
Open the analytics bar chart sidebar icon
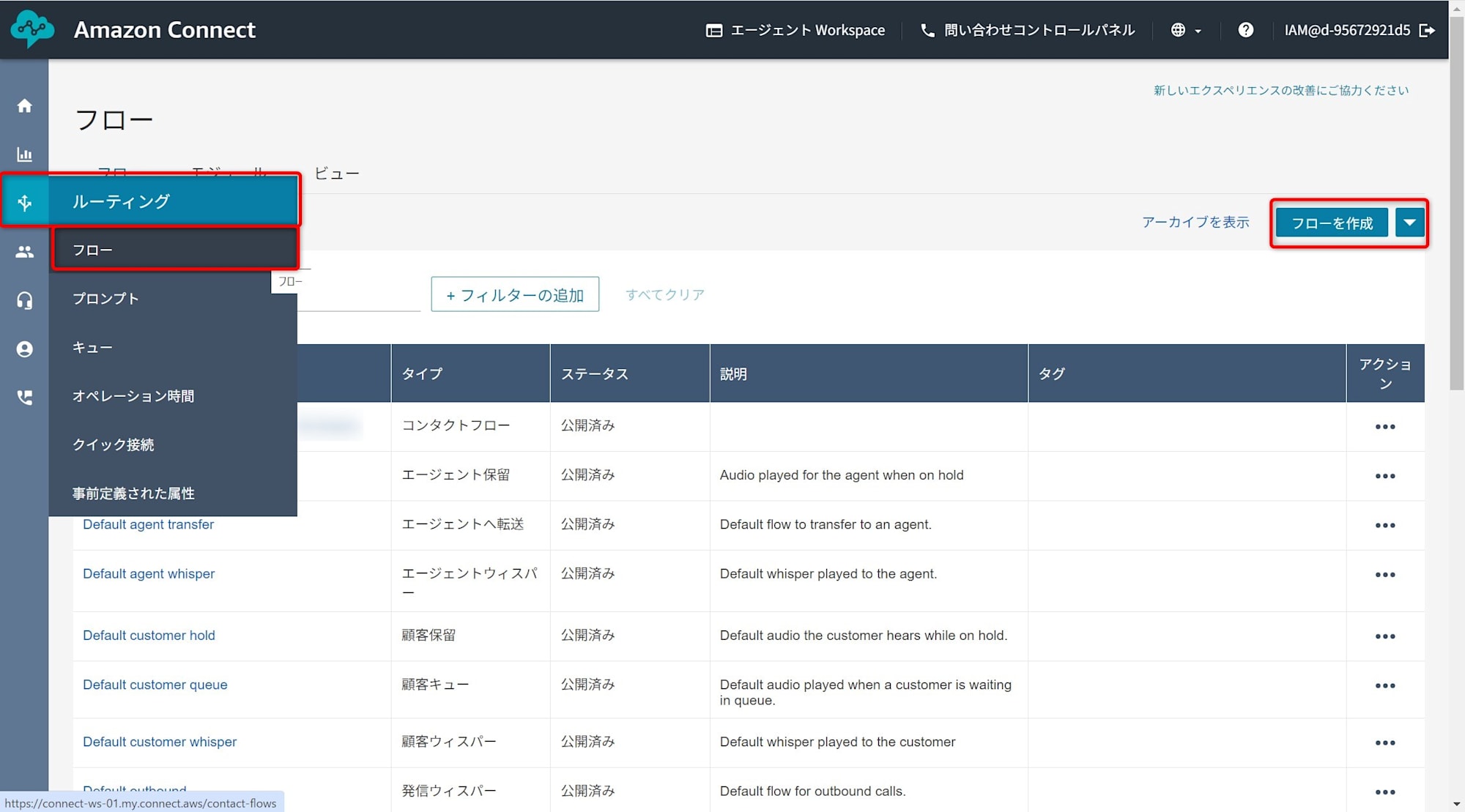24,154
